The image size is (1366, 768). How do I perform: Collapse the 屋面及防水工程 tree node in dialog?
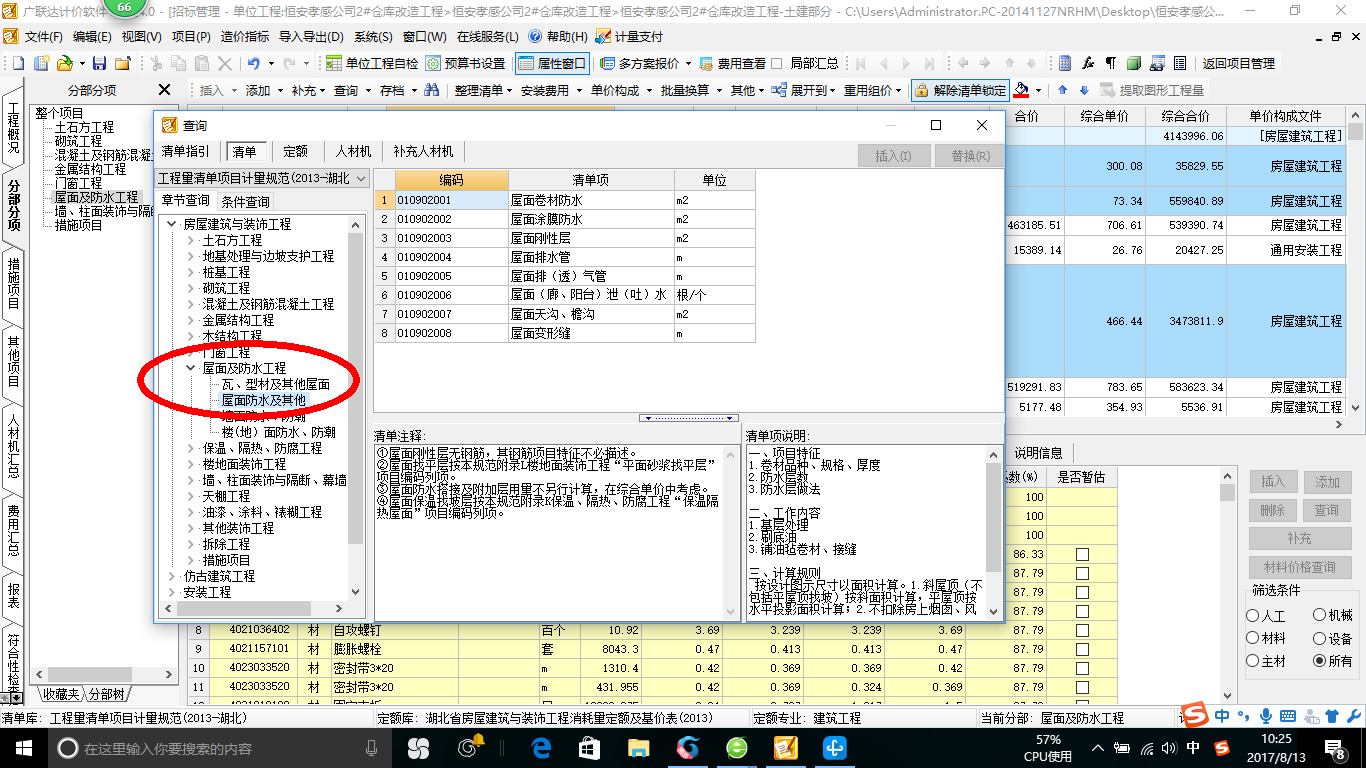click(x=191, y=368)
